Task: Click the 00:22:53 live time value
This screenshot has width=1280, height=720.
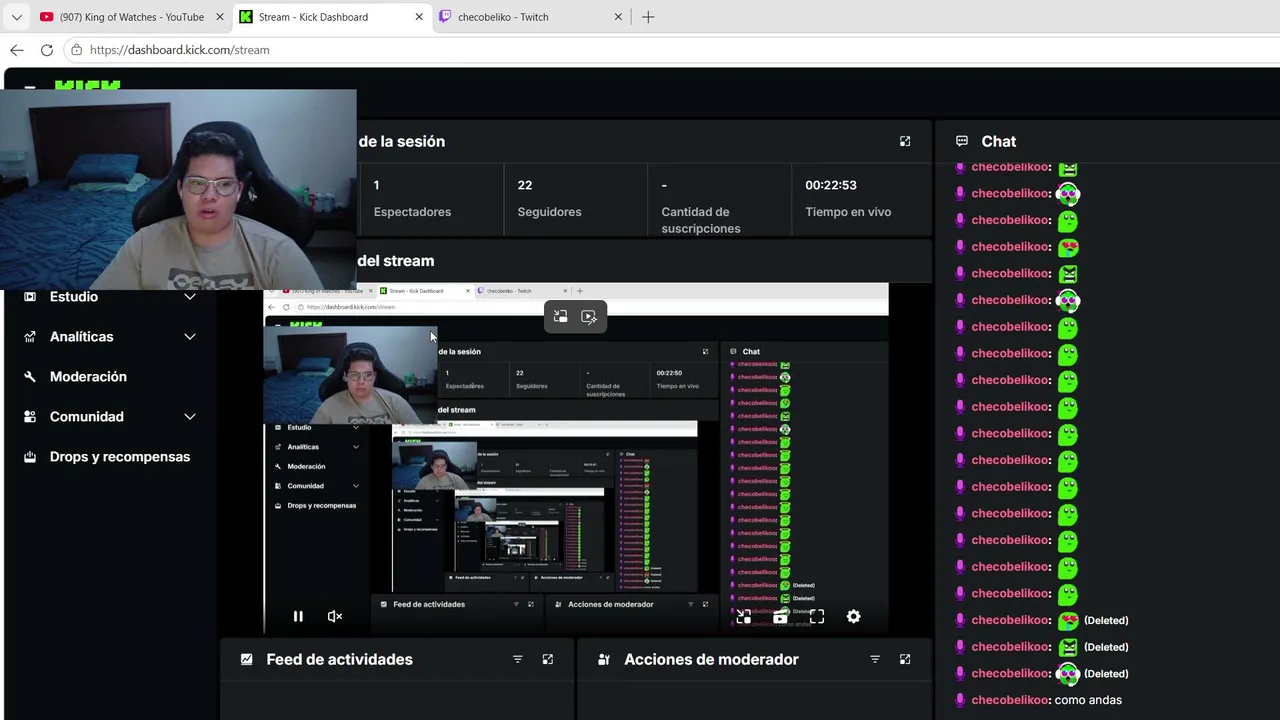Action: (x=831, y=185)
